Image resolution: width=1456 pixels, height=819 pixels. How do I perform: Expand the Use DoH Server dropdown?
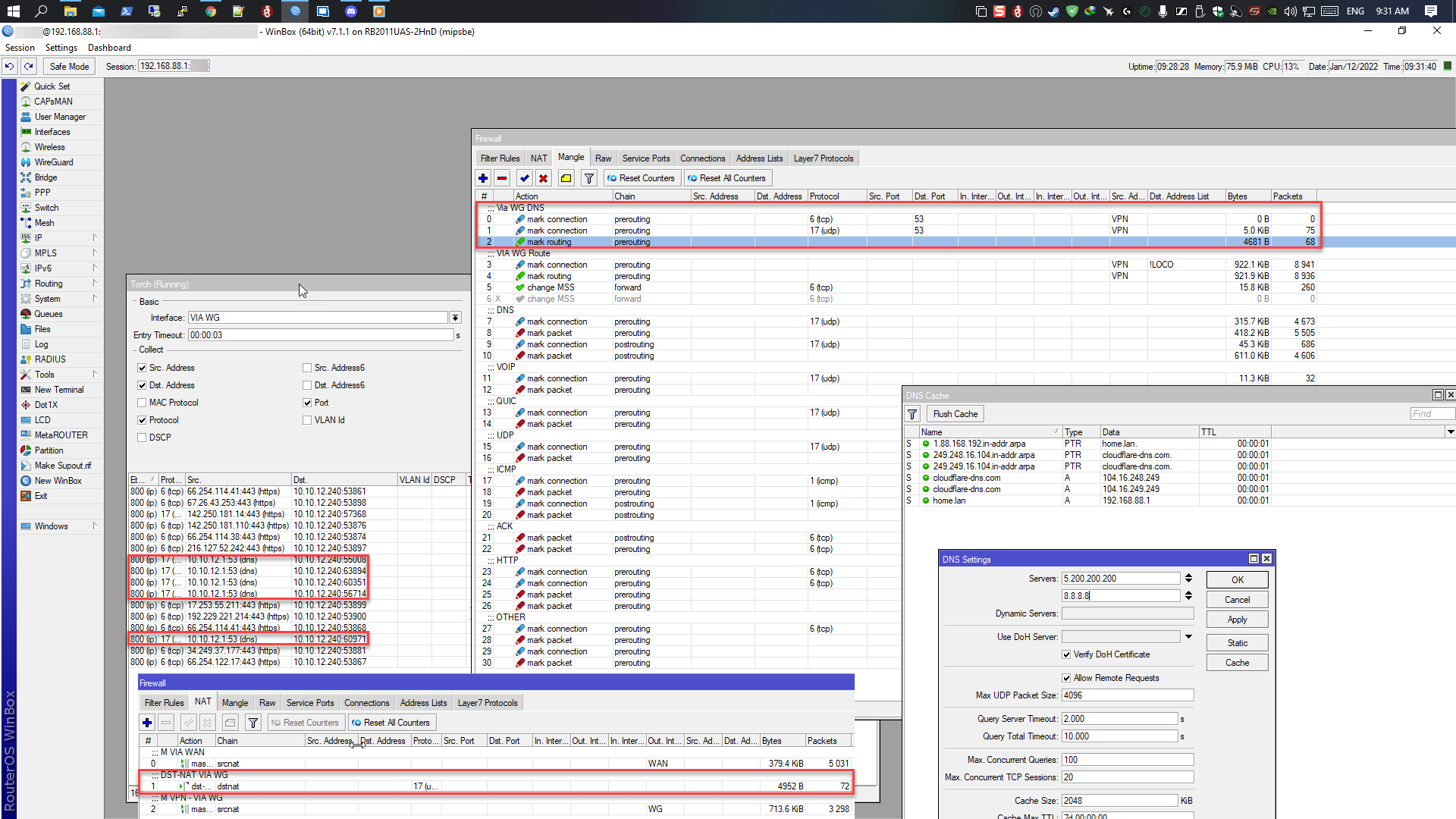pyautogui.click(x=1188, y=637)
